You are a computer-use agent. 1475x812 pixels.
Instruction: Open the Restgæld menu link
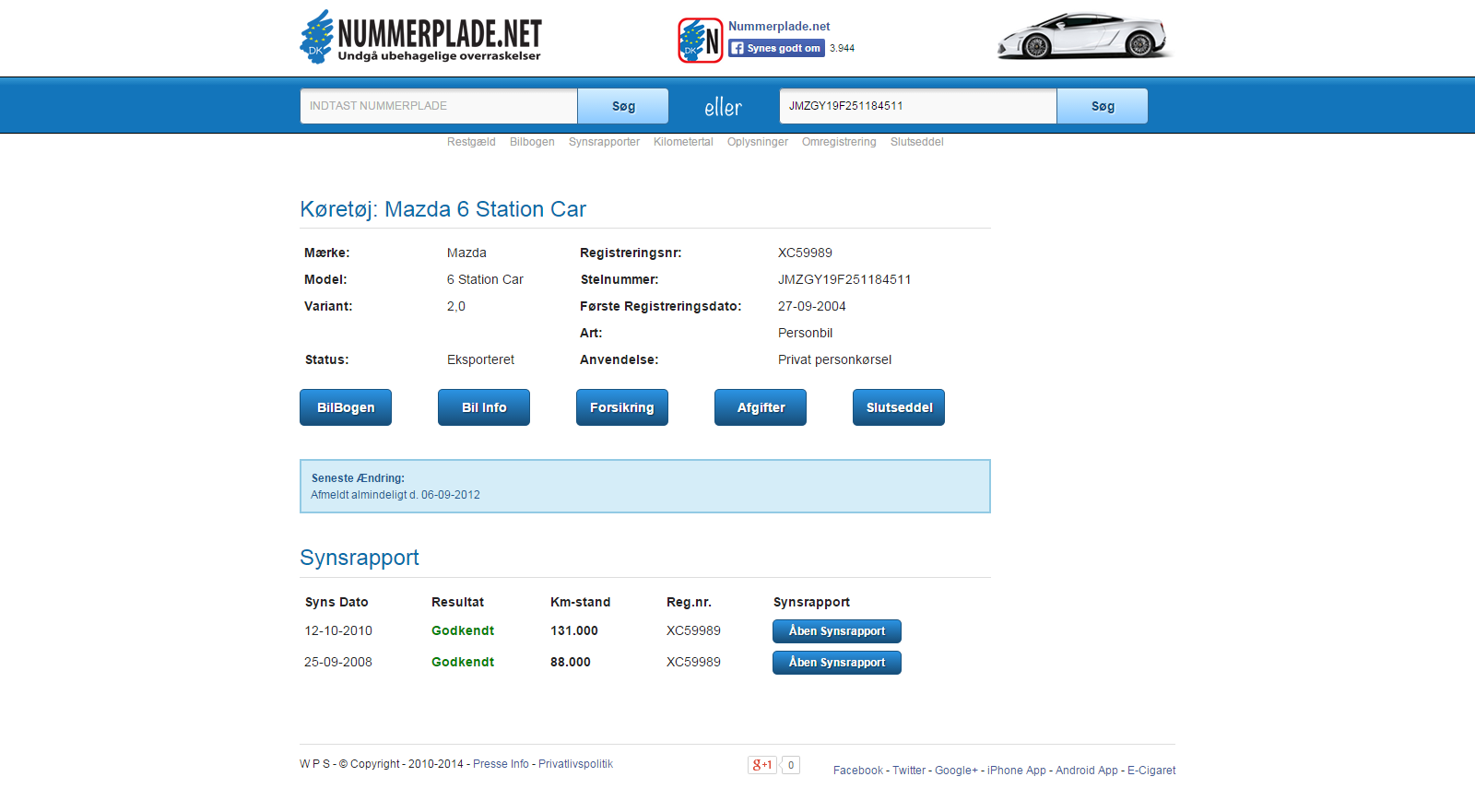(471, 142)
